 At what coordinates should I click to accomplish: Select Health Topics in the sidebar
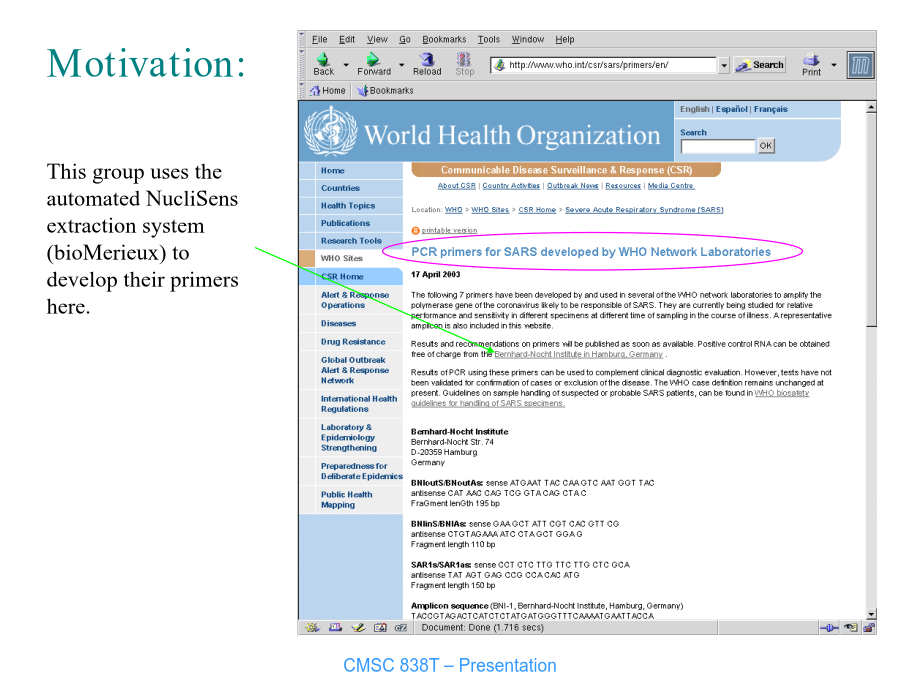[x=348, y=205]
